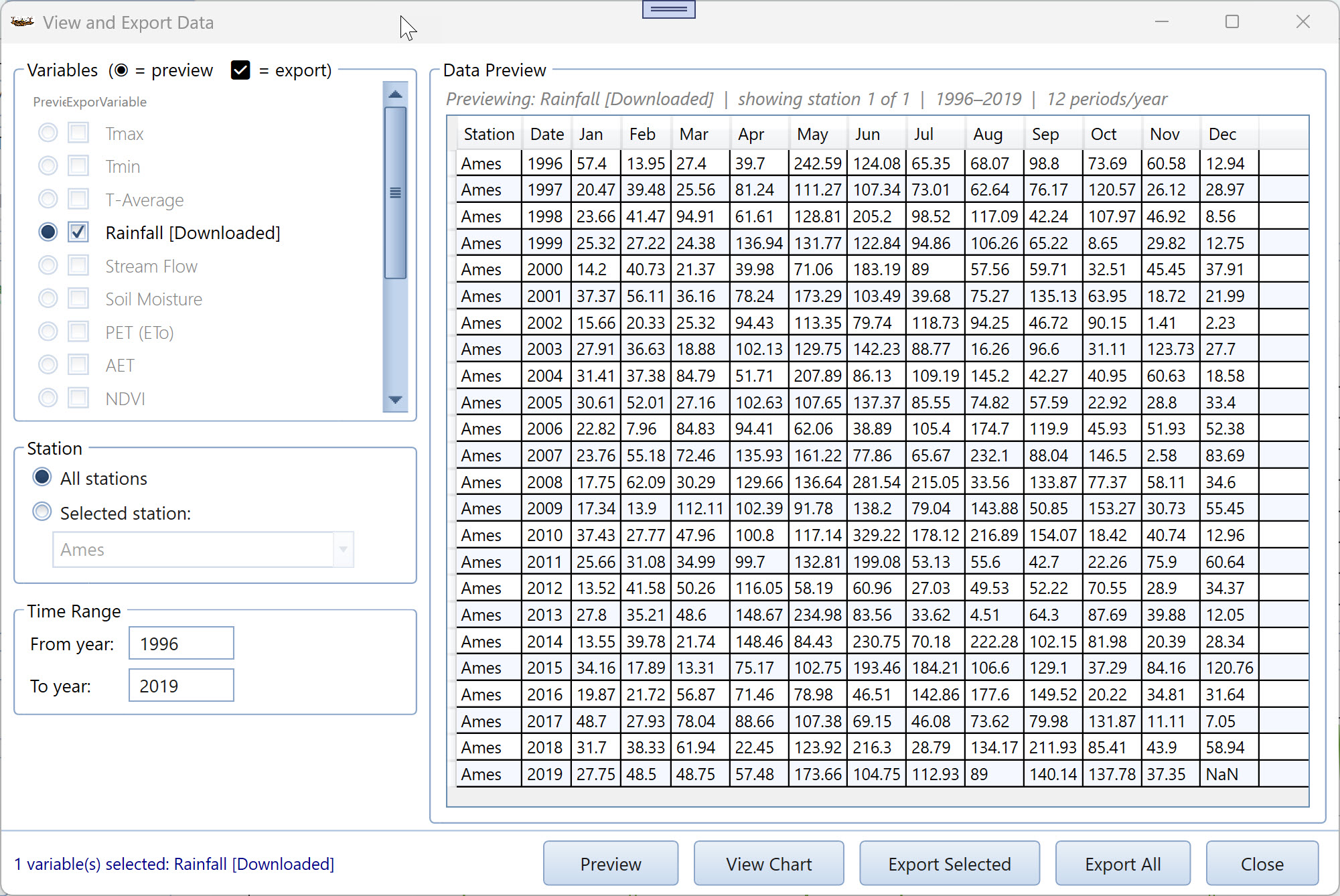Select PET (ETo) preview radio button
This screenshot has height=896, width=1340.
[48, 331]
